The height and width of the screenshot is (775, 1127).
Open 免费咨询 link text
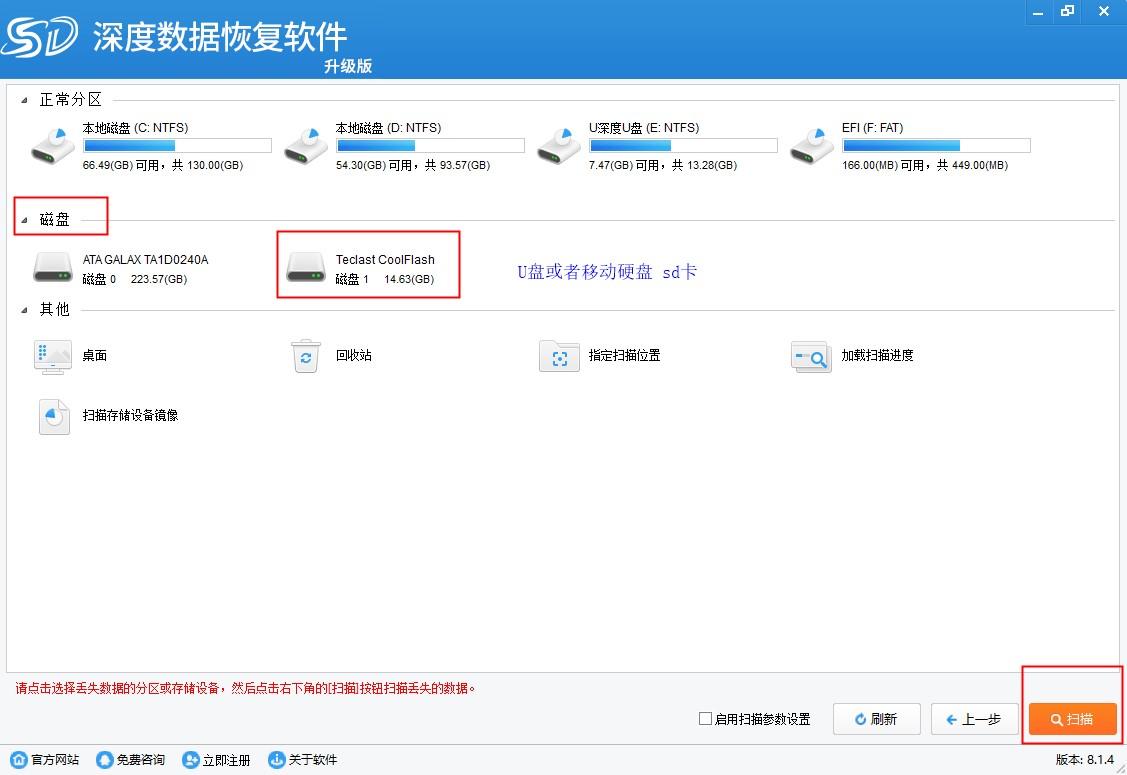click(141, 760)
